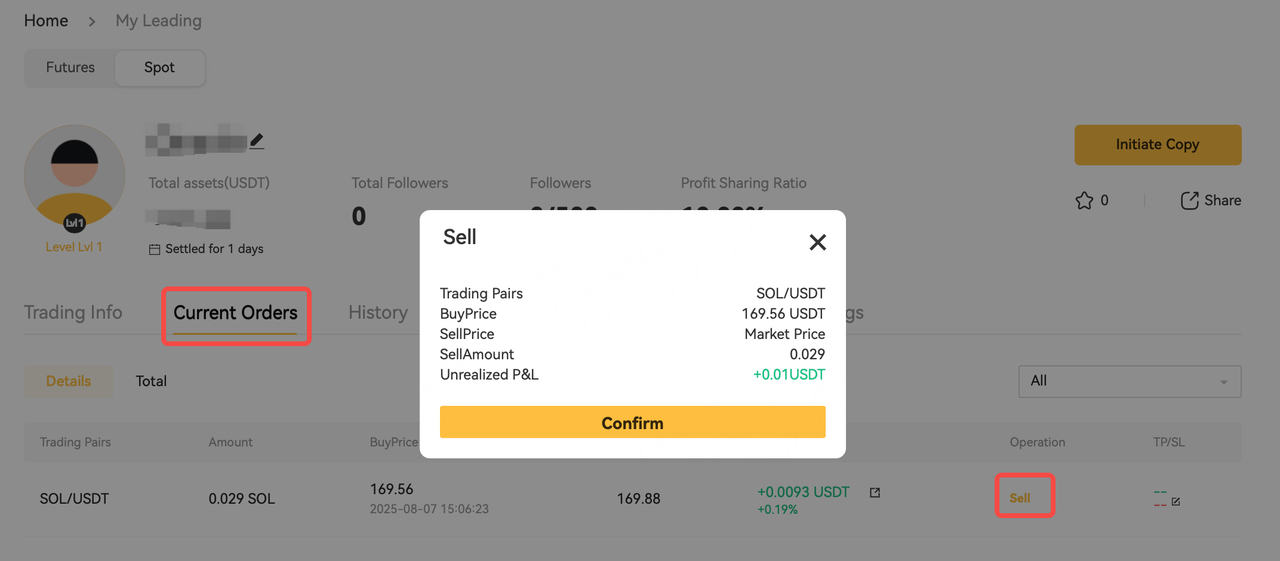Close the Sell dialog with the X icon
This screenshot has height=561, width=1280.
(x=818, y=242)
